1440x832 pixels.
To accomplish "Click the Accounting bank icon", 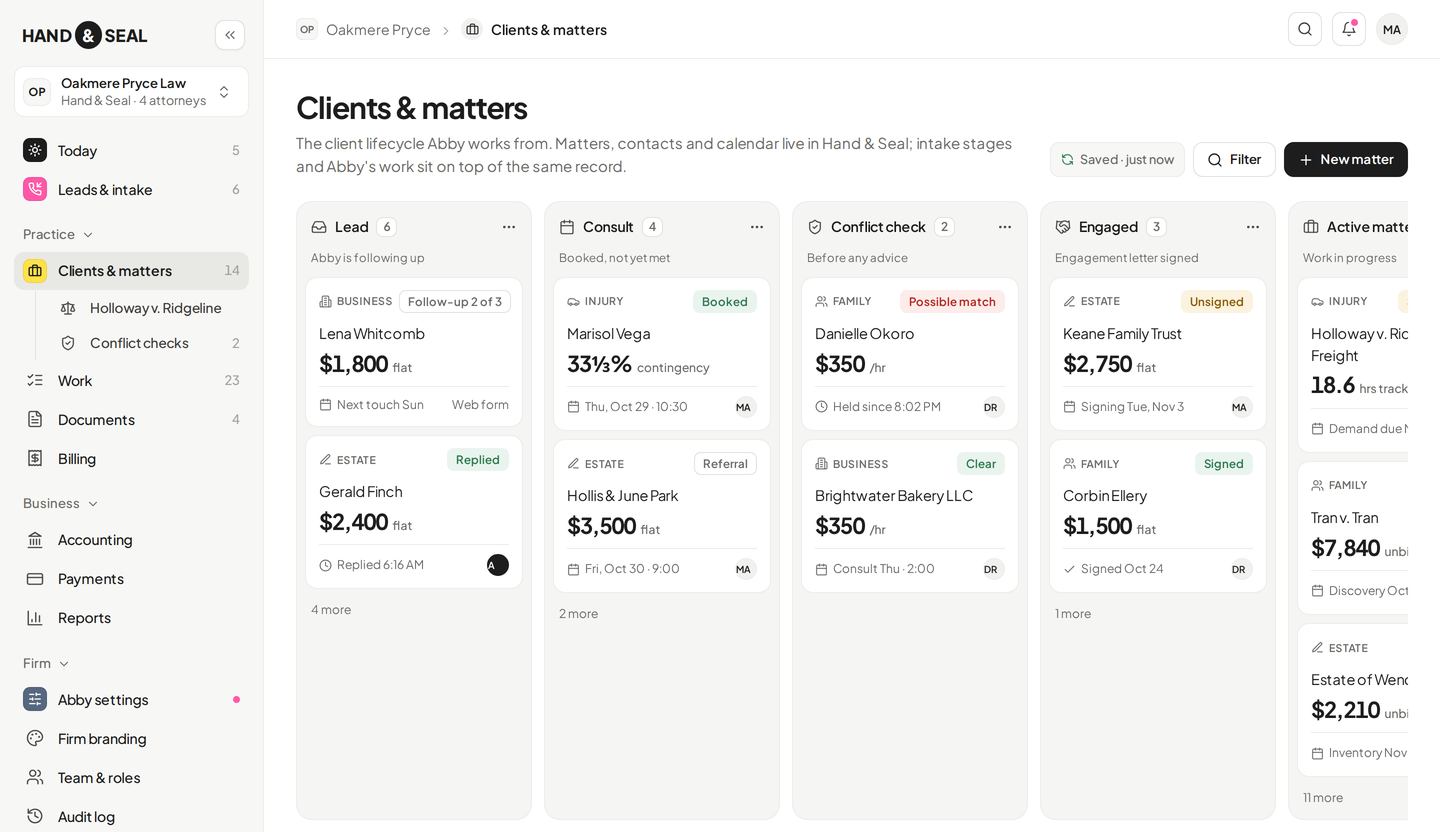I will [x=35, y=539].
